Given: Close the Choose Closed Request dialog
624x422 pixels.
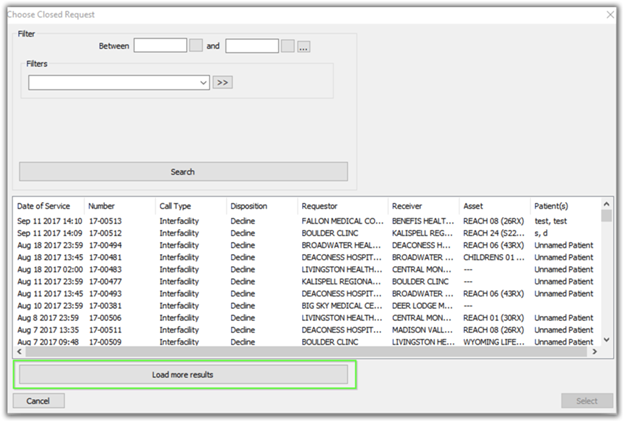Looking at the screenshot, I should (610, 15).
